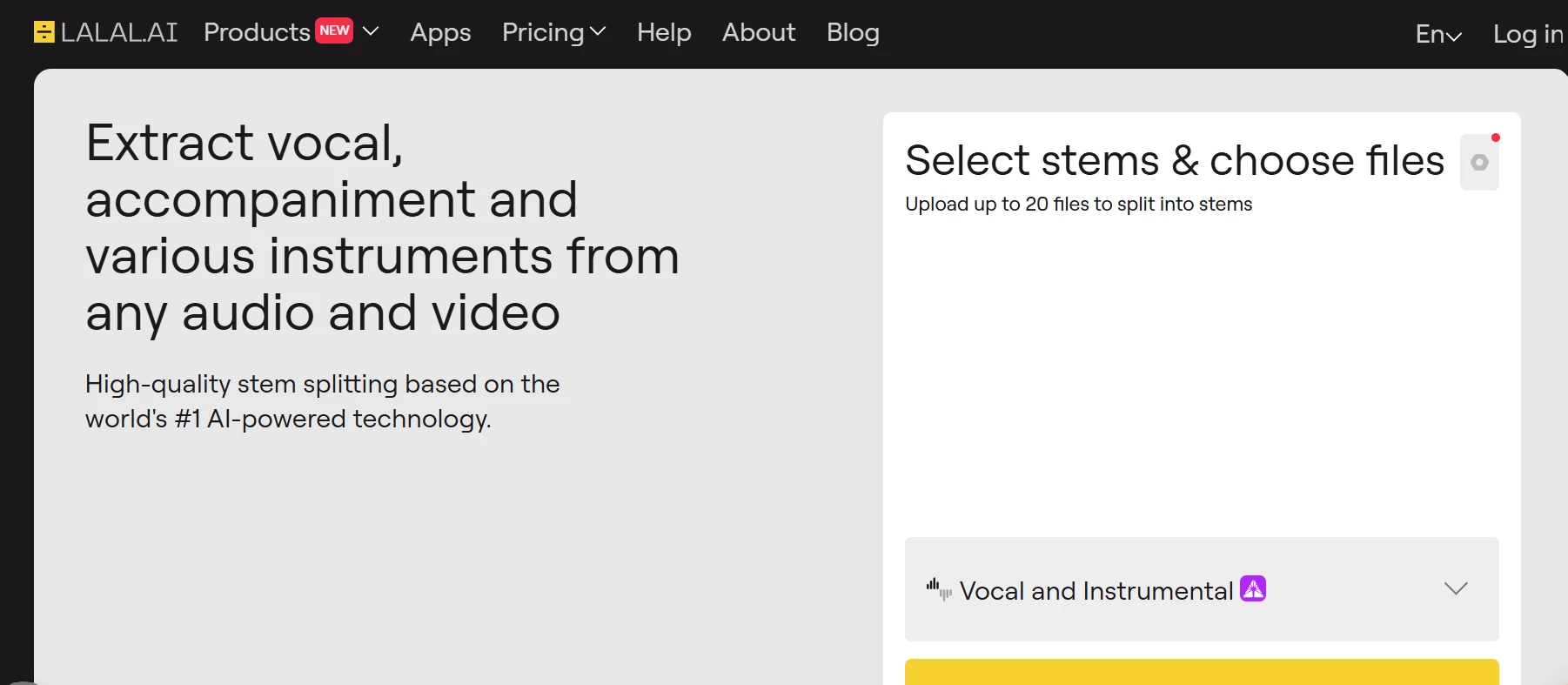
Task: Visit the Blog link
Action: coord(853,33)
